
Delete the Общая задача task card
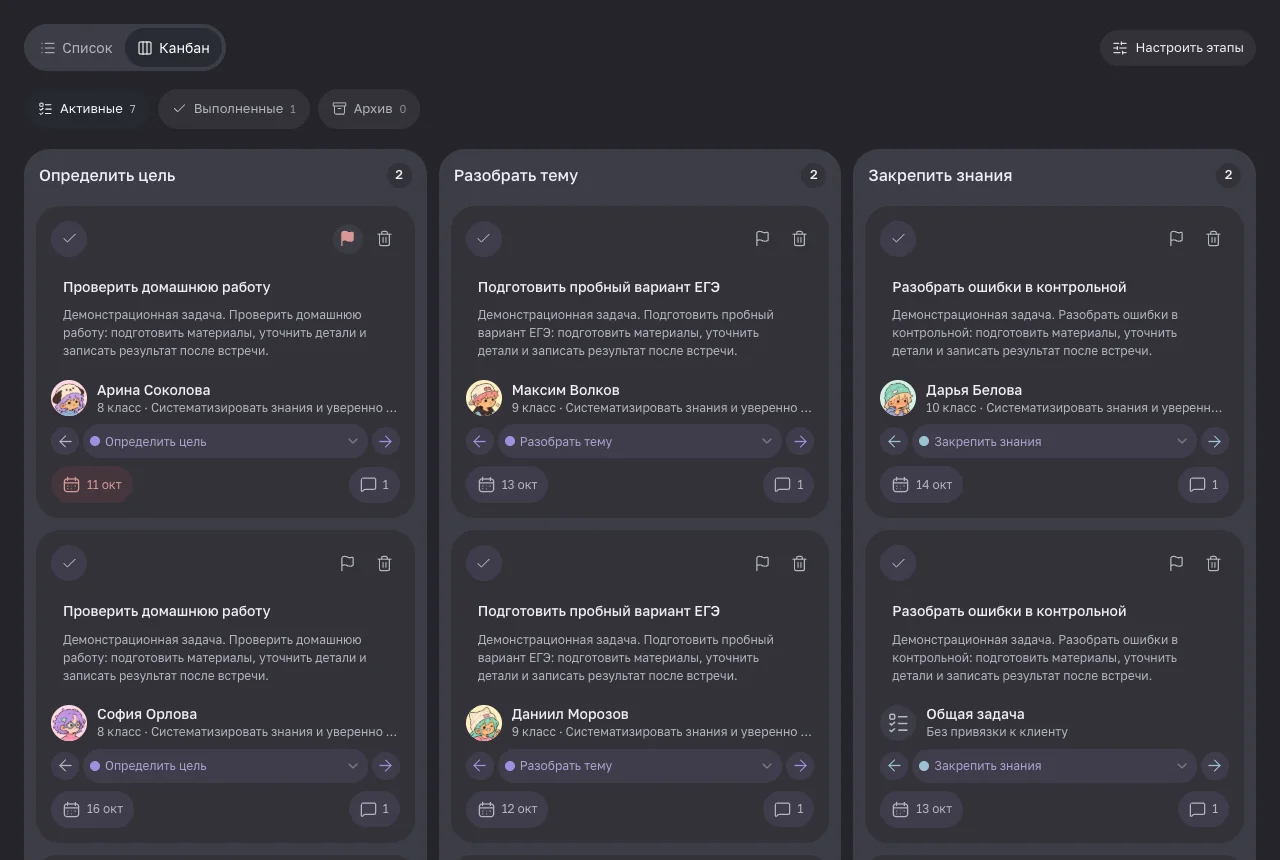point(1213,563)
